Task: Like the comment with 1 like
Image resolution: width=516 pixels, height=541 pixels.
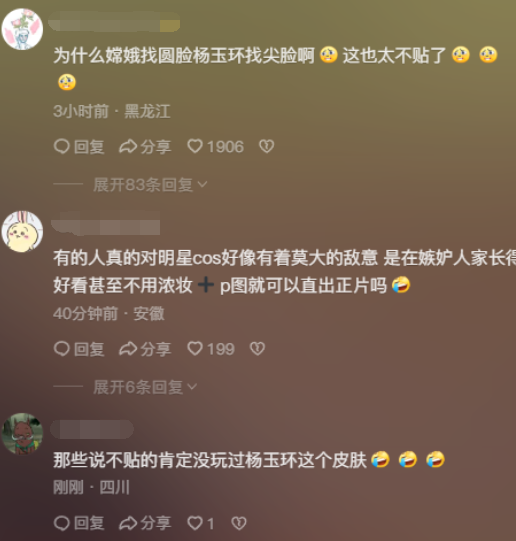Action: coord(201,523)
